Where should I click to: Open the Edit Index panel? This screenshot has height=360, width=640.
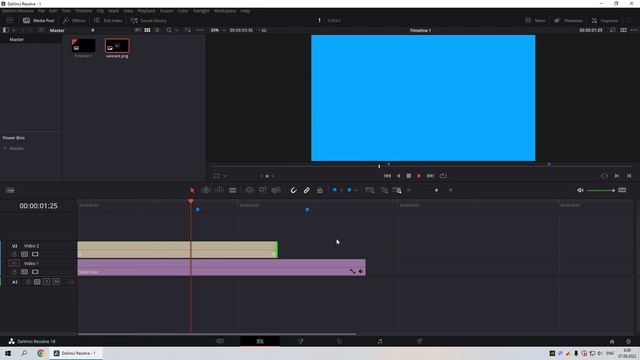point(108,20)
